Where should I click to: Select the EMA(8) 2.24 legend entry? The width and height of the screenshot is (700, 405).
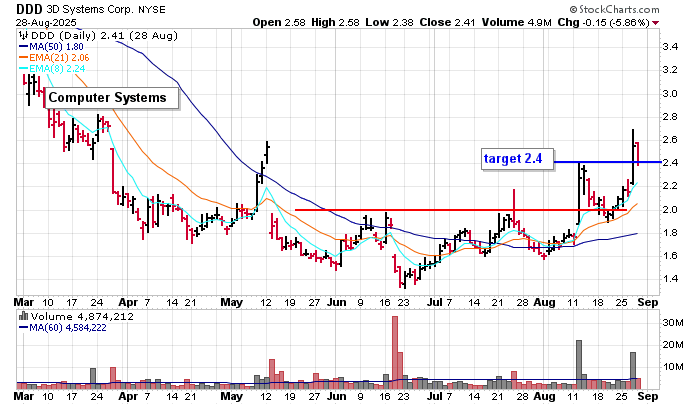click(x=52, y=68)
